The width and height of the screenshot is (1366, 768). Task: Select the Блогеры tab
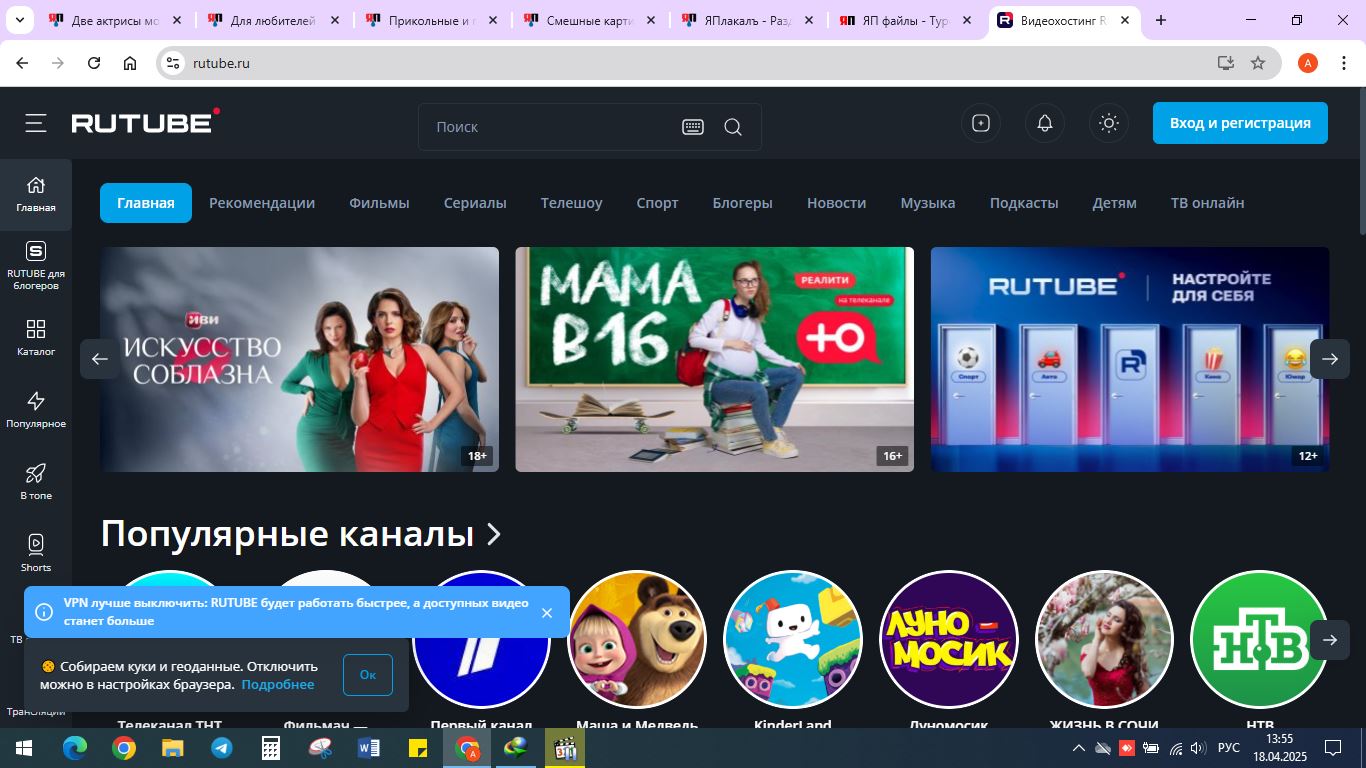[x=742, y=203]
